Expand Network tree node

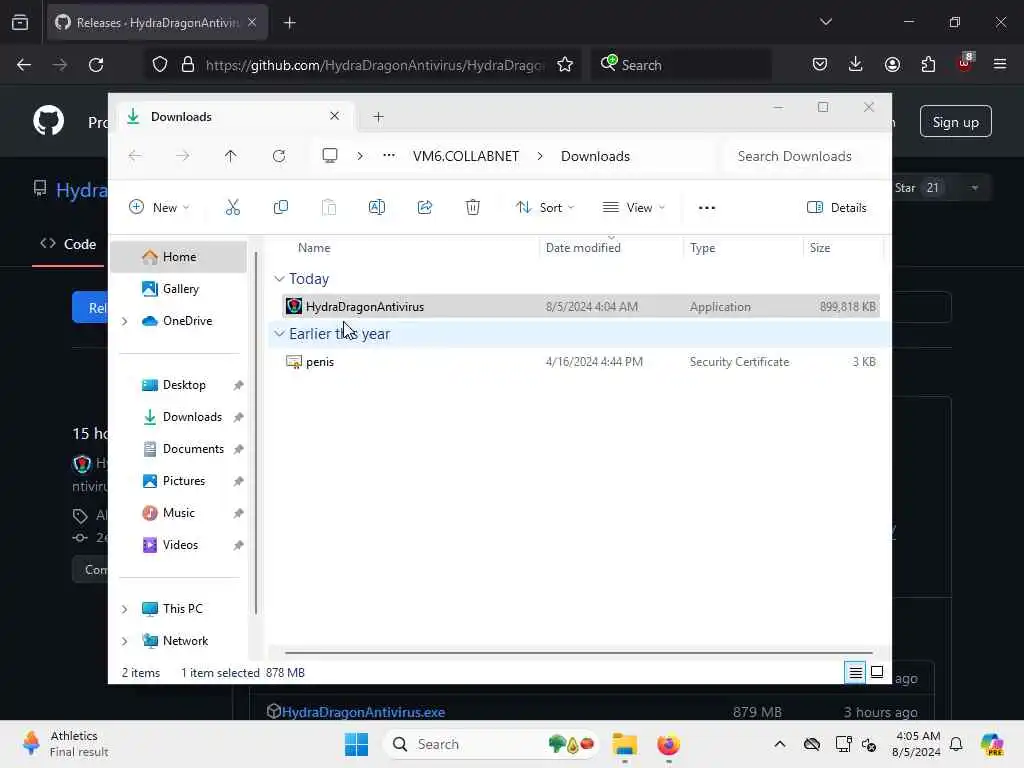click(125, 641)
